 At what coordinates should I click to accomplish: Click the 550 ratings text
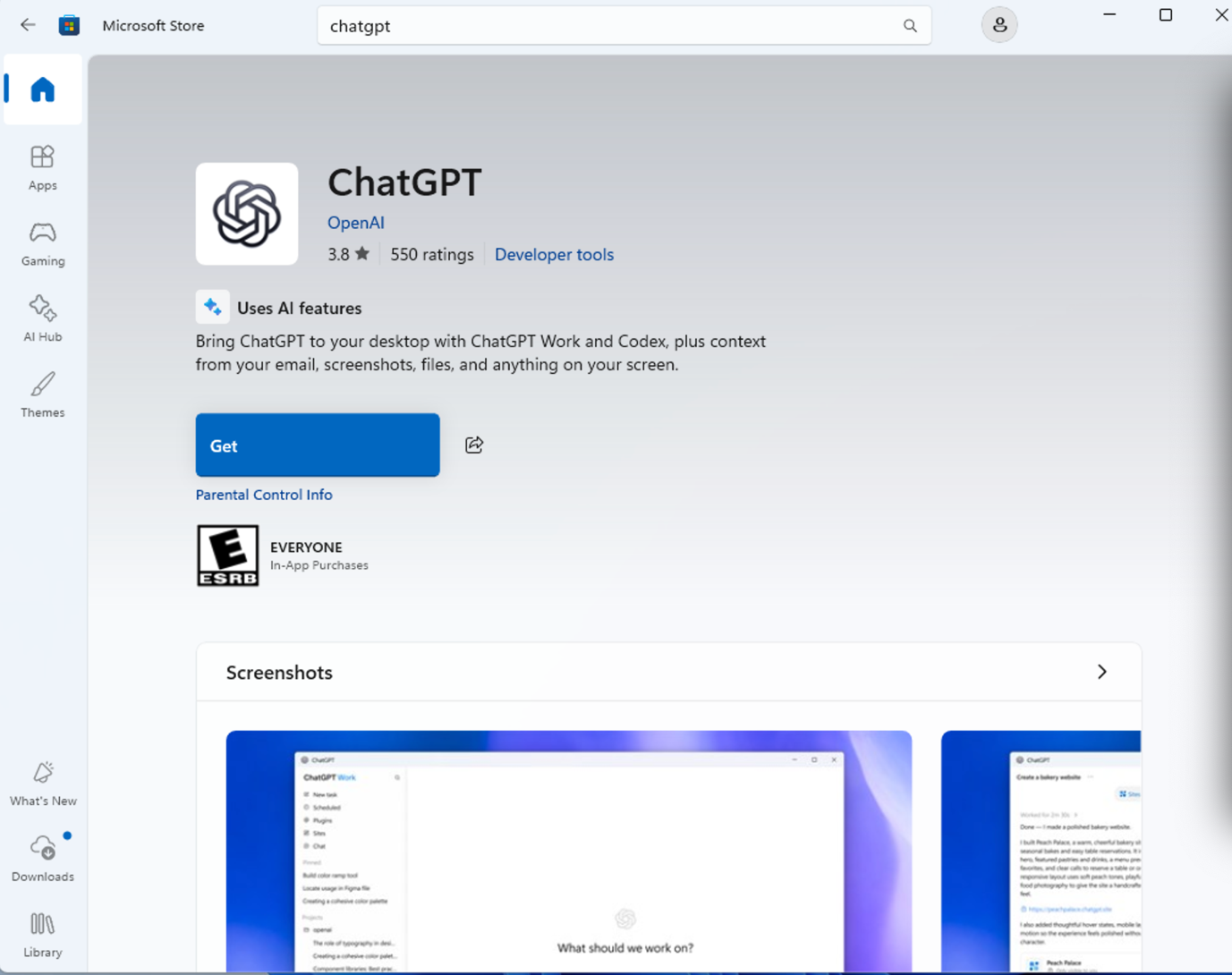[432, 254]
